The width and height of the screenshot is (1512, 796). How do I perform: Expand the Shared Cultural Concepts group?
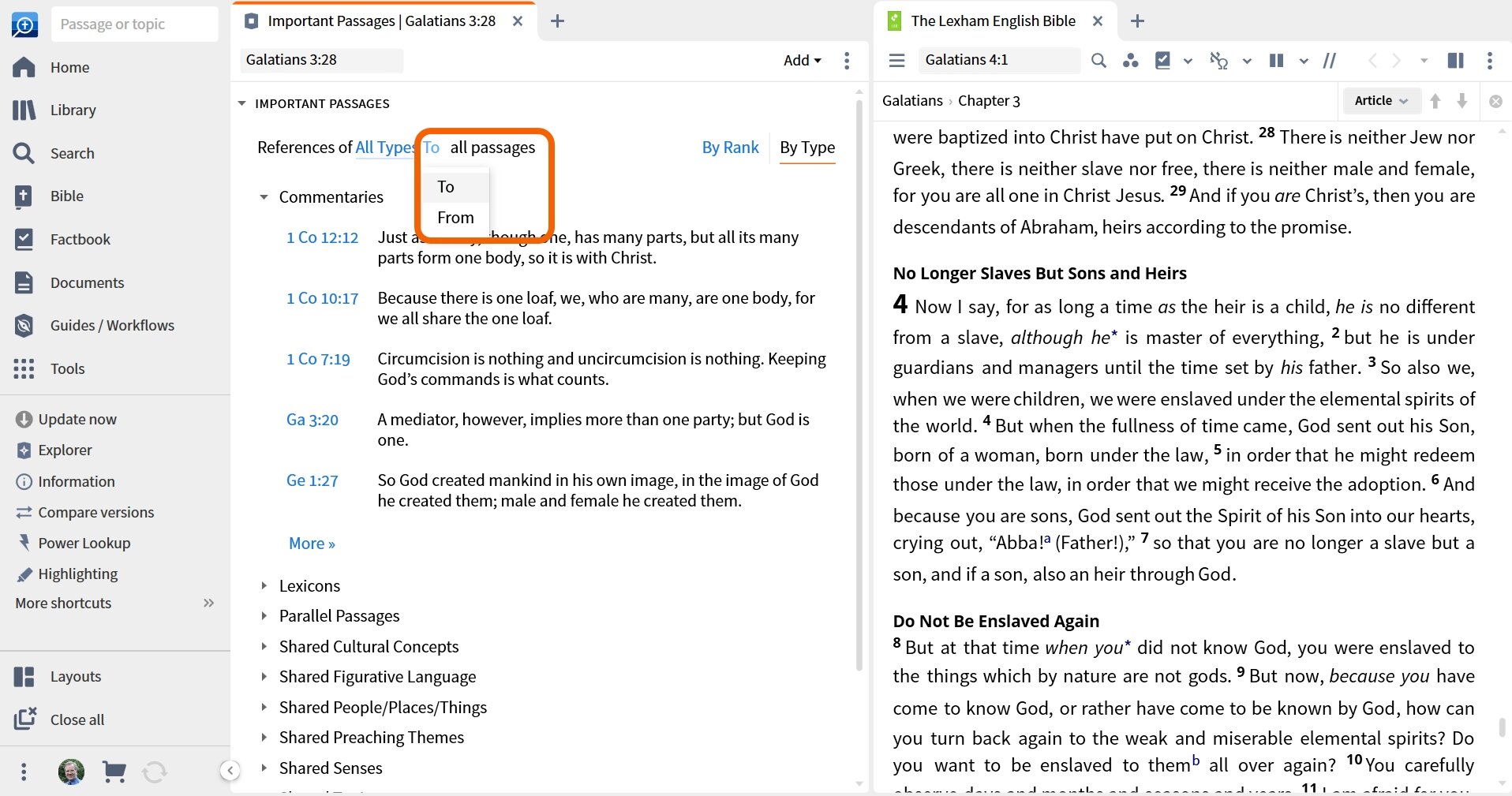(x=264, y=646)
